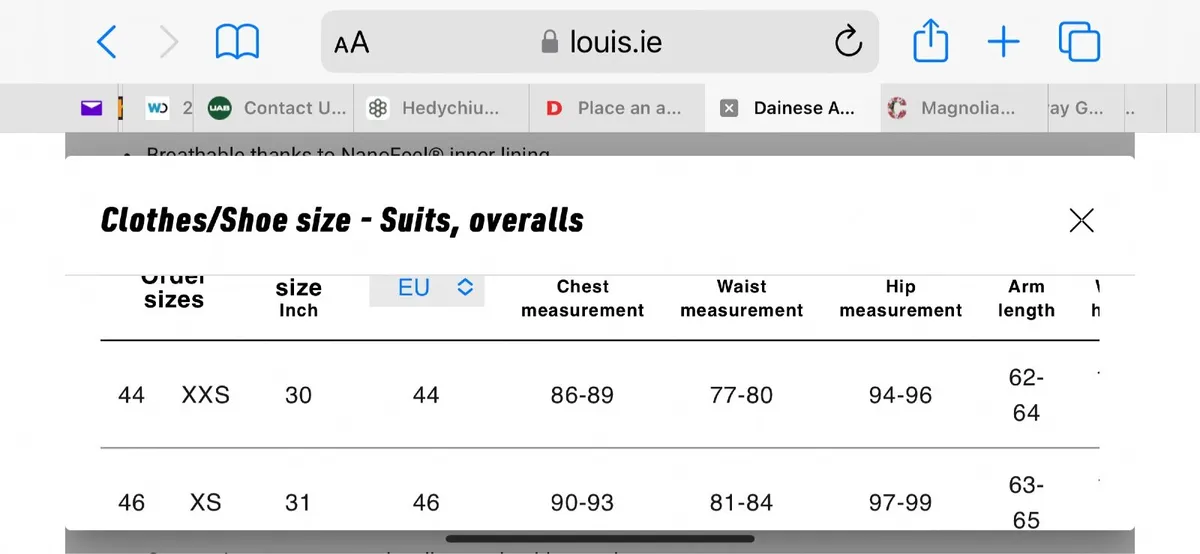
Task: Select the XXS size row
Action: tap(599, 395)
